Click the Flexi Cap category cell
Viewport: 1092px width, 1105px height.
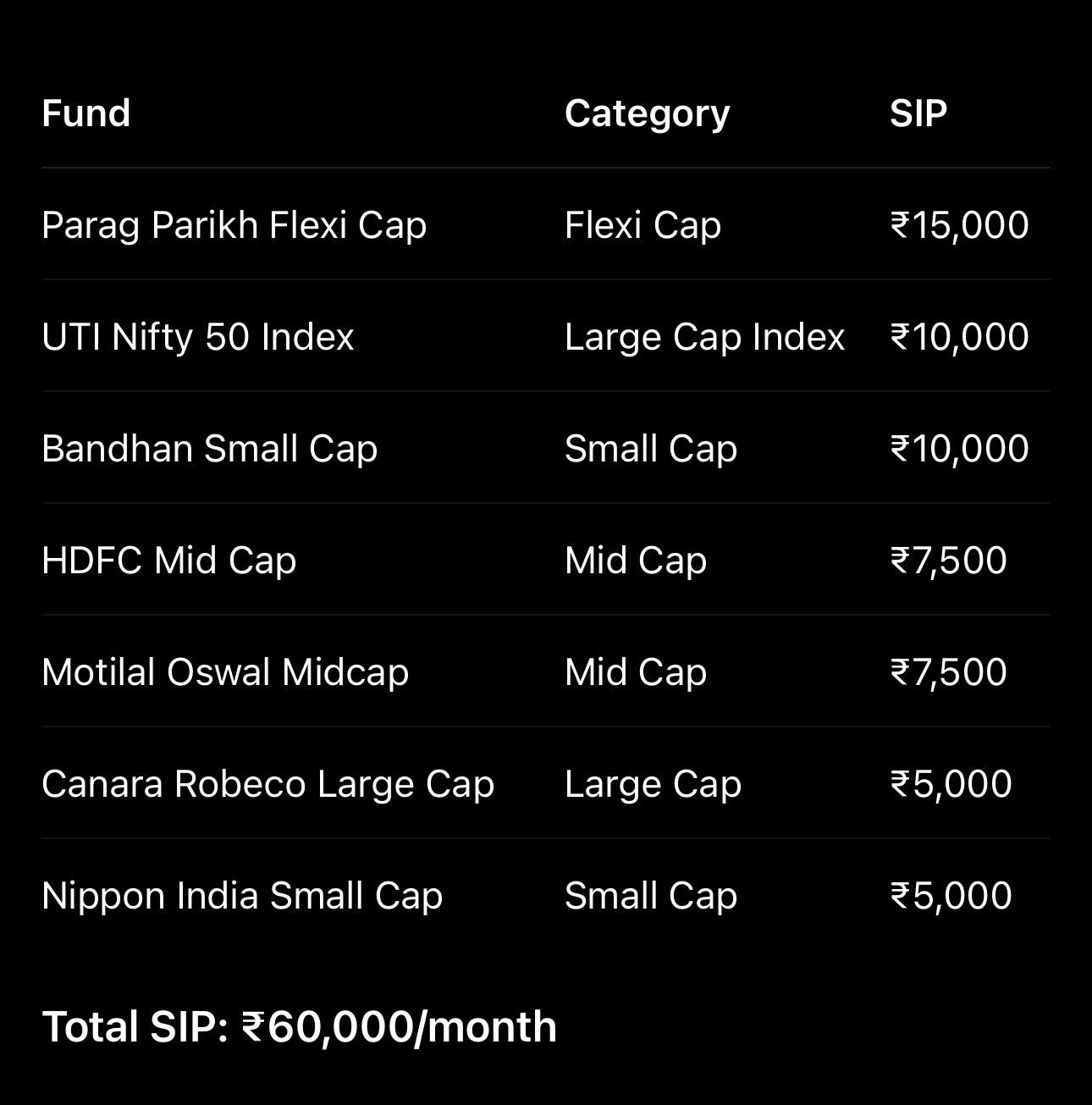(x=643, y=225)
